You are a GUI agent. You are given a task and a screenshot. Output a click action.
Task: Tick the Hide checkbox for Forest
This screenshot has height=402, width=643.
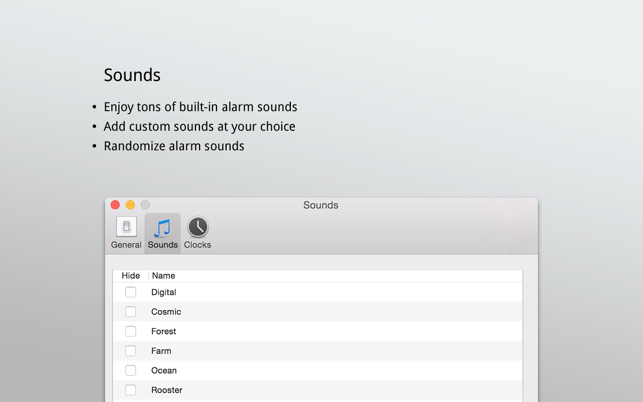pyautogui.click(x=130, y=331)
